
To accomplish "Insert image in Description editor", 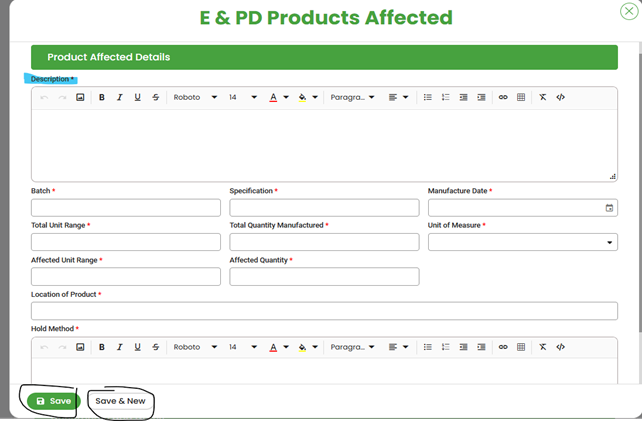I will click(80, 97).
